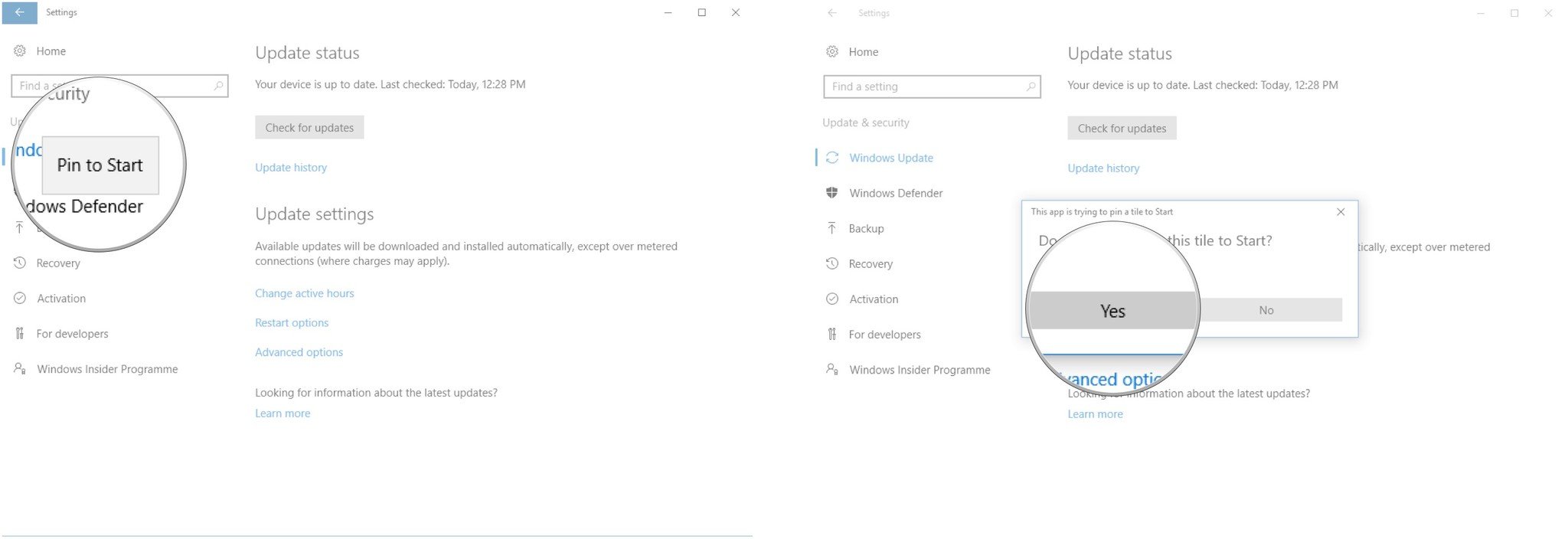This screenshot has height=539, width=1568.
Task: Open Update history link in left window
Action: (x=291, y=168)
